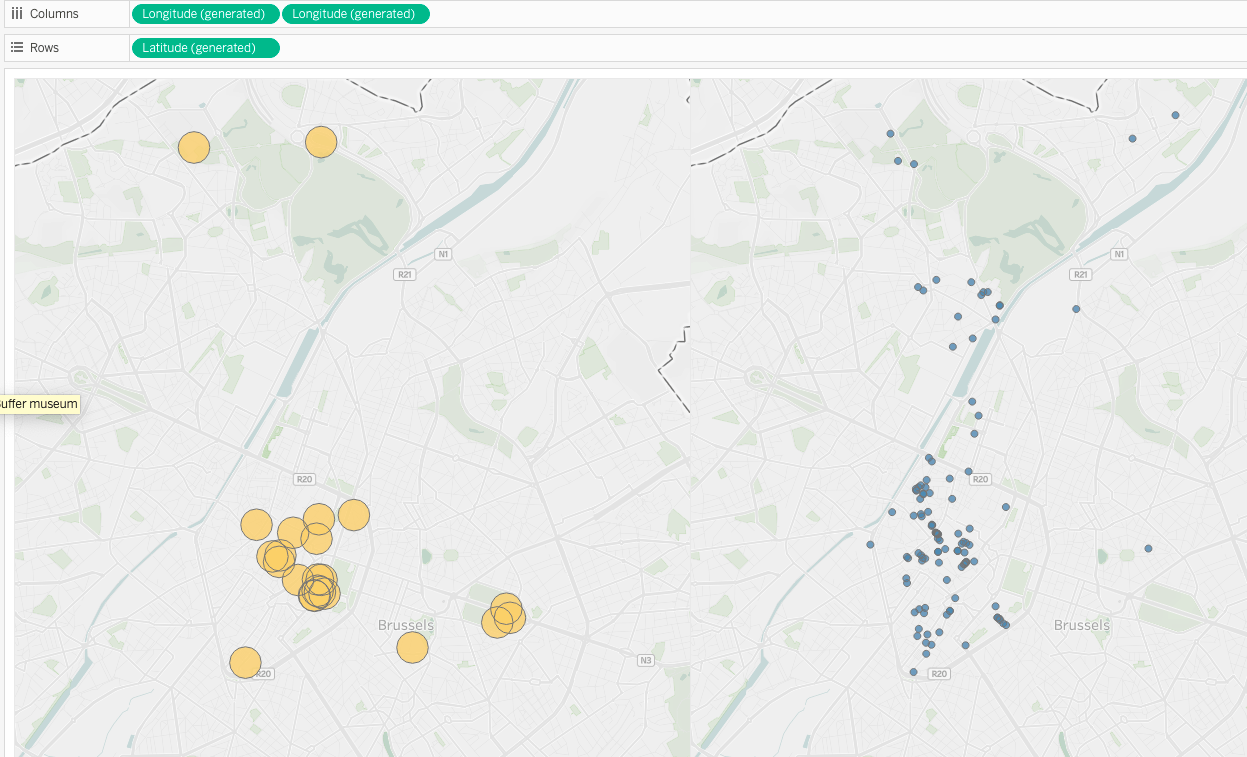Select the museum tooltip label

tap(38, 404)
